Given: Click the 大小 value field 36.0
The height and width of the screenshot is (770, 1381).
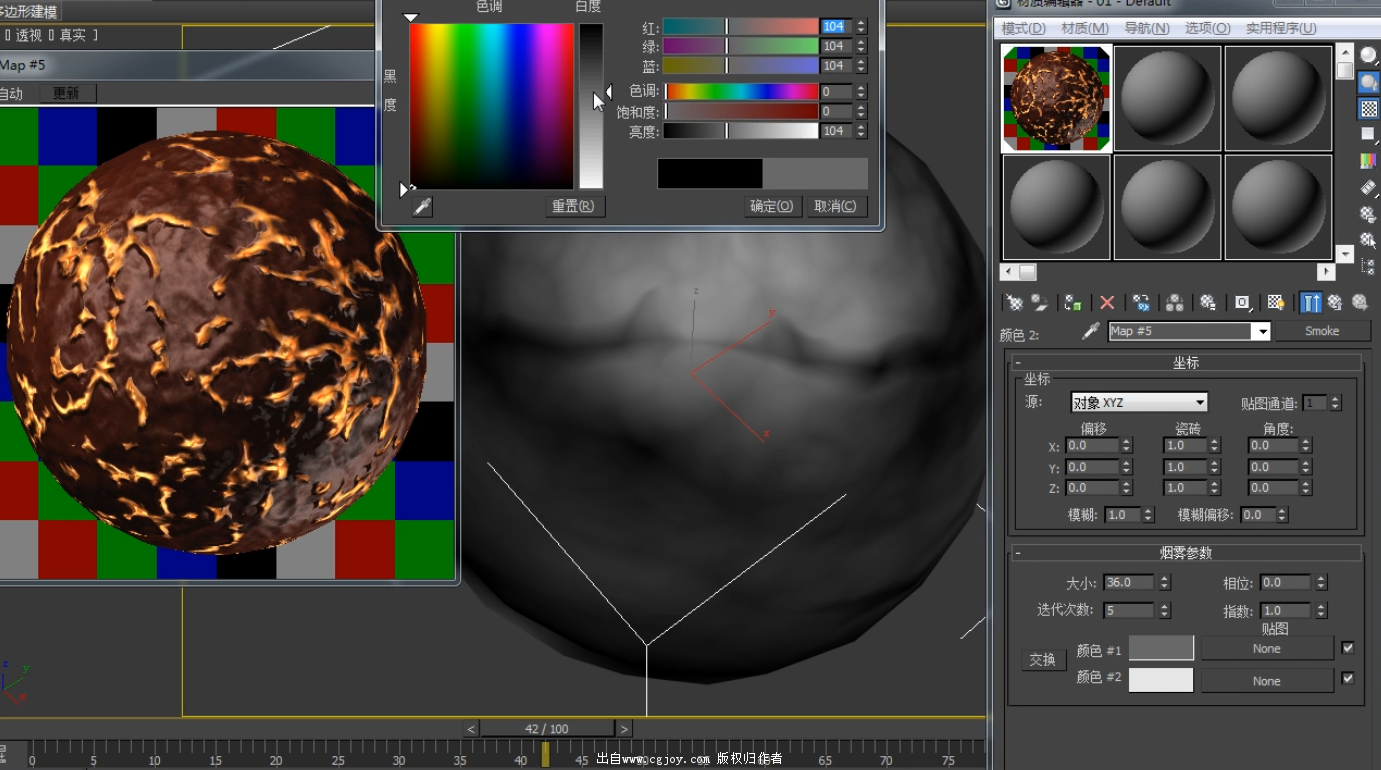Looking at the screenshot, I should click(1130, 582).
